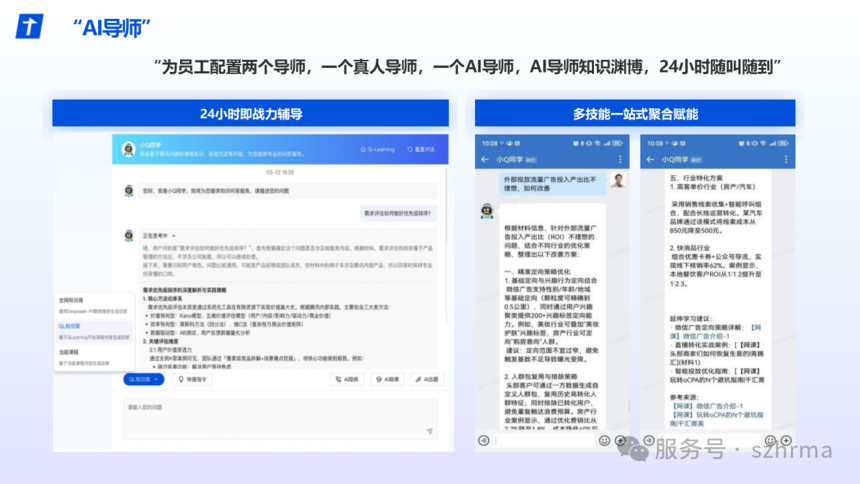
Task: Choose QL知识库 option in popup list
Action: click(x=69, y=326)
